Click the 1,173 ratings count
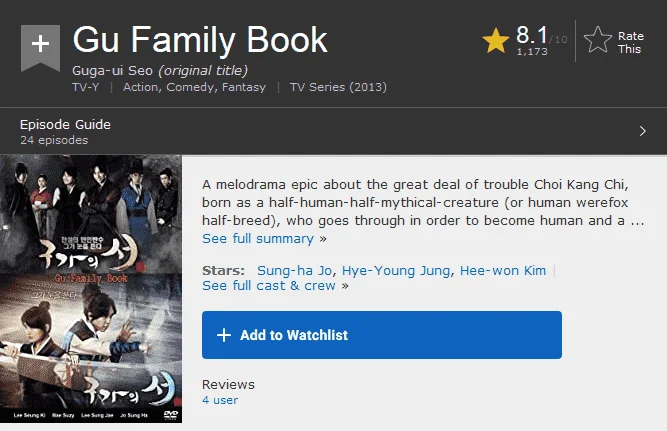Viewport: 667px width, 431px height. pos(532,51)
